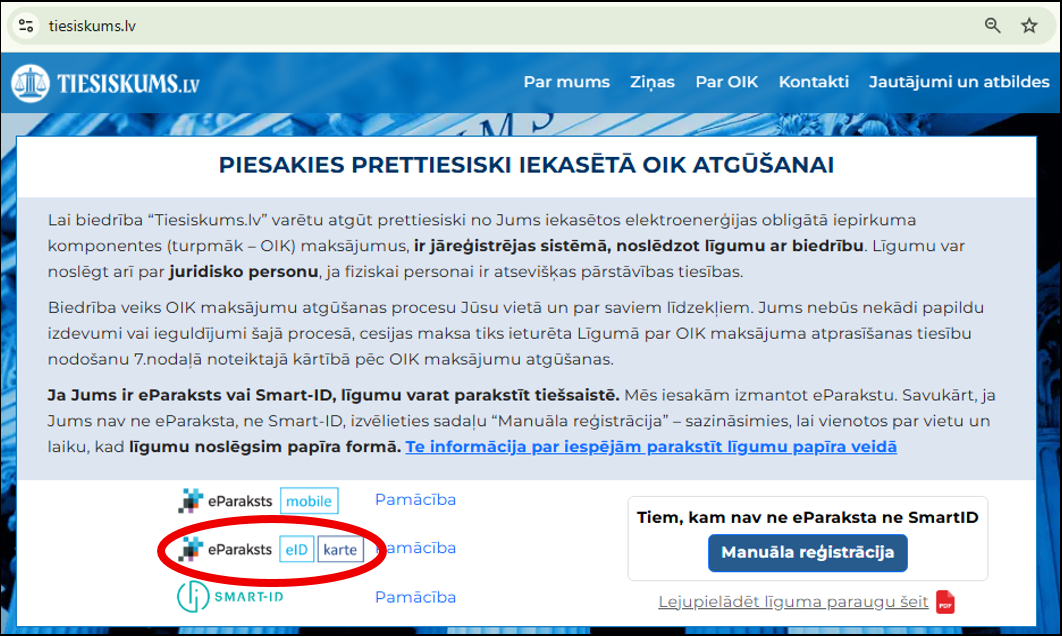Bookmark this page with the star icon
Viewport: 1062px width, 637px height.
(1029, 26)
